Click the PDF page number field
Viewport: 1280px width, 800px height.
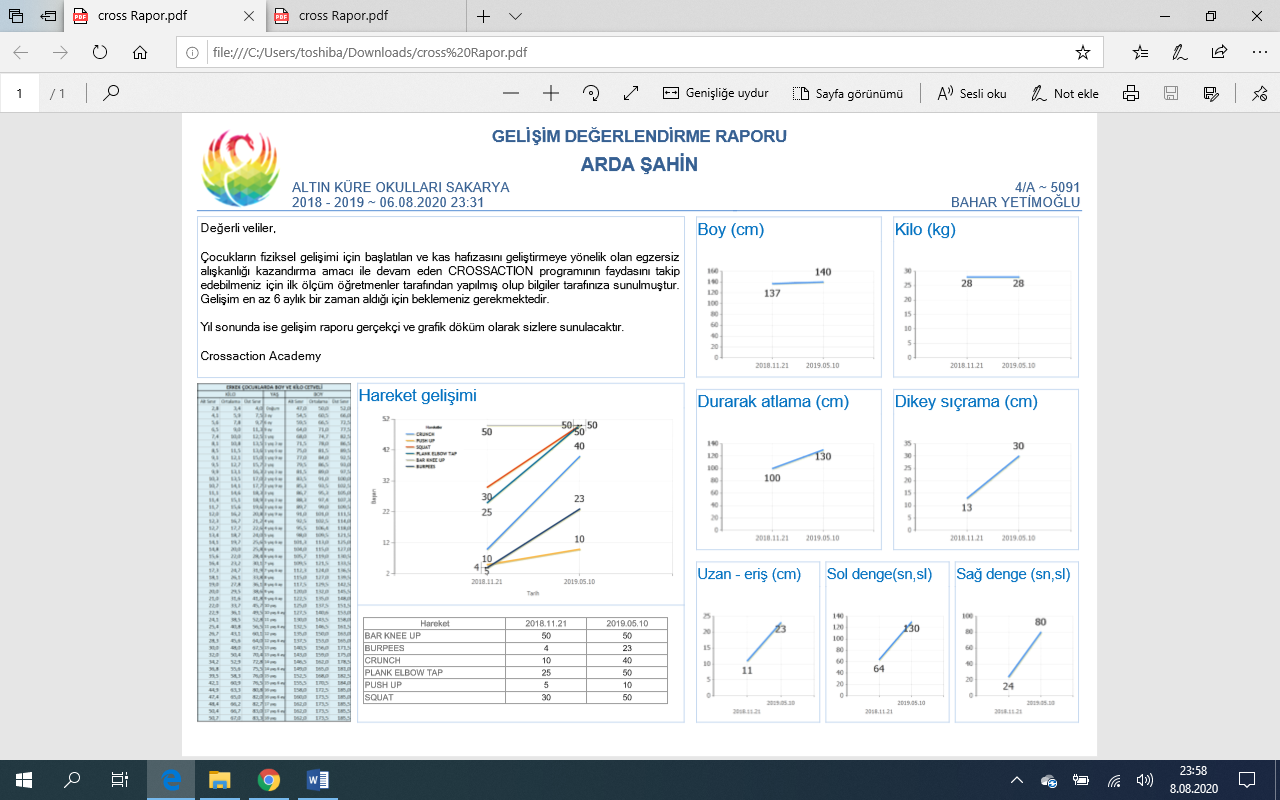click(19, 93)
